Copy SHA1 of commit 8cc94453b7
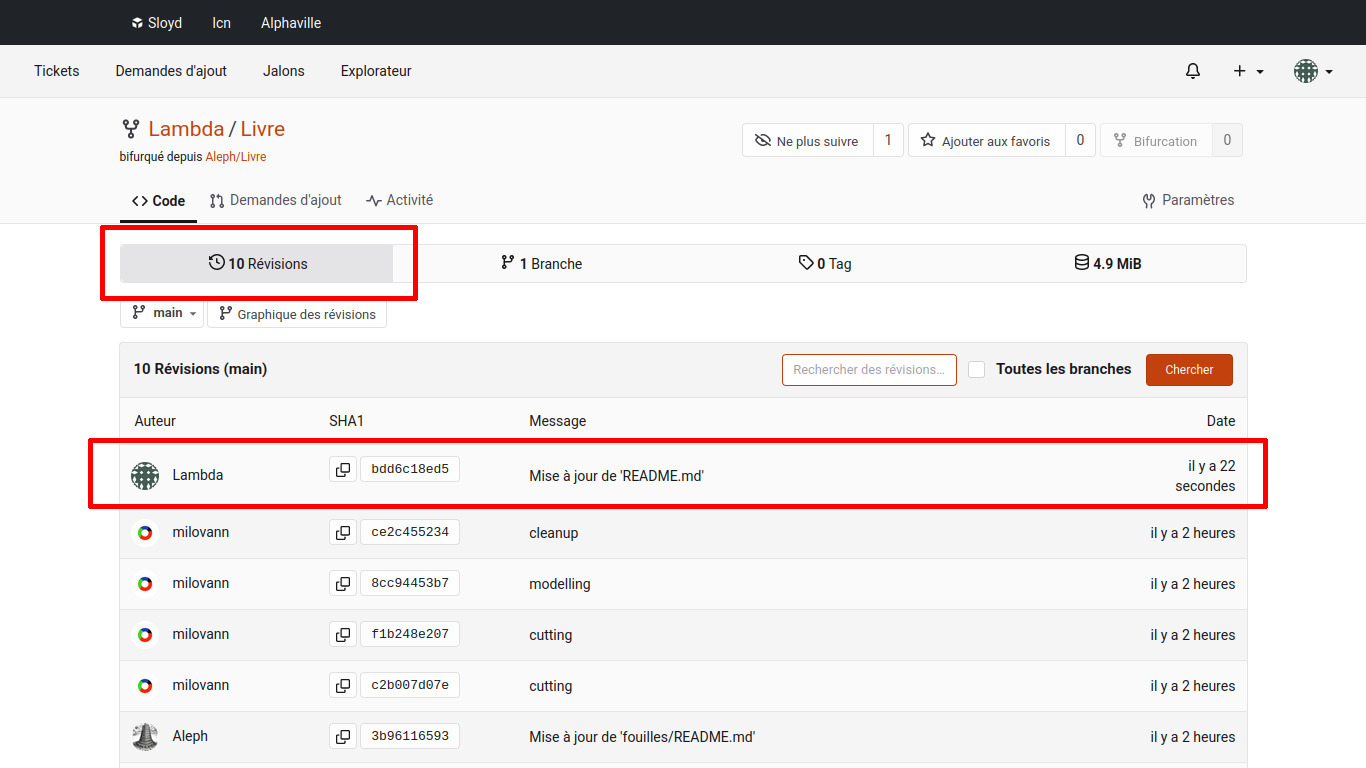1366x768 pixels. coord(343,583)
